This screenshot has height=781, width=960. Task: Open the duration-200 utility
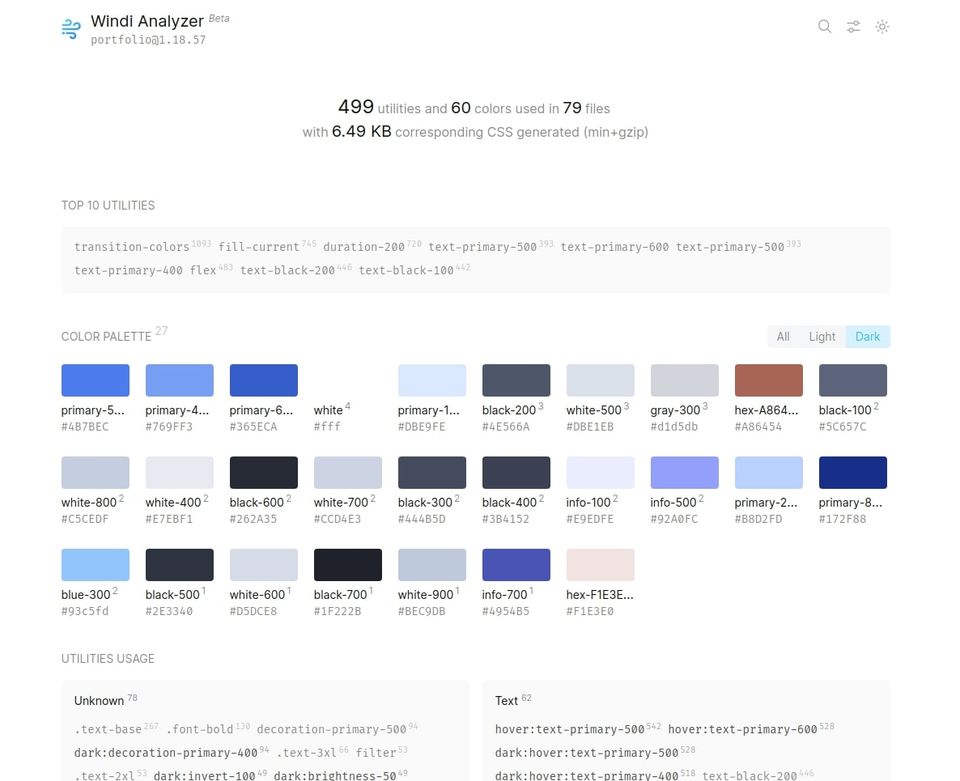click(x=364, y=247)
